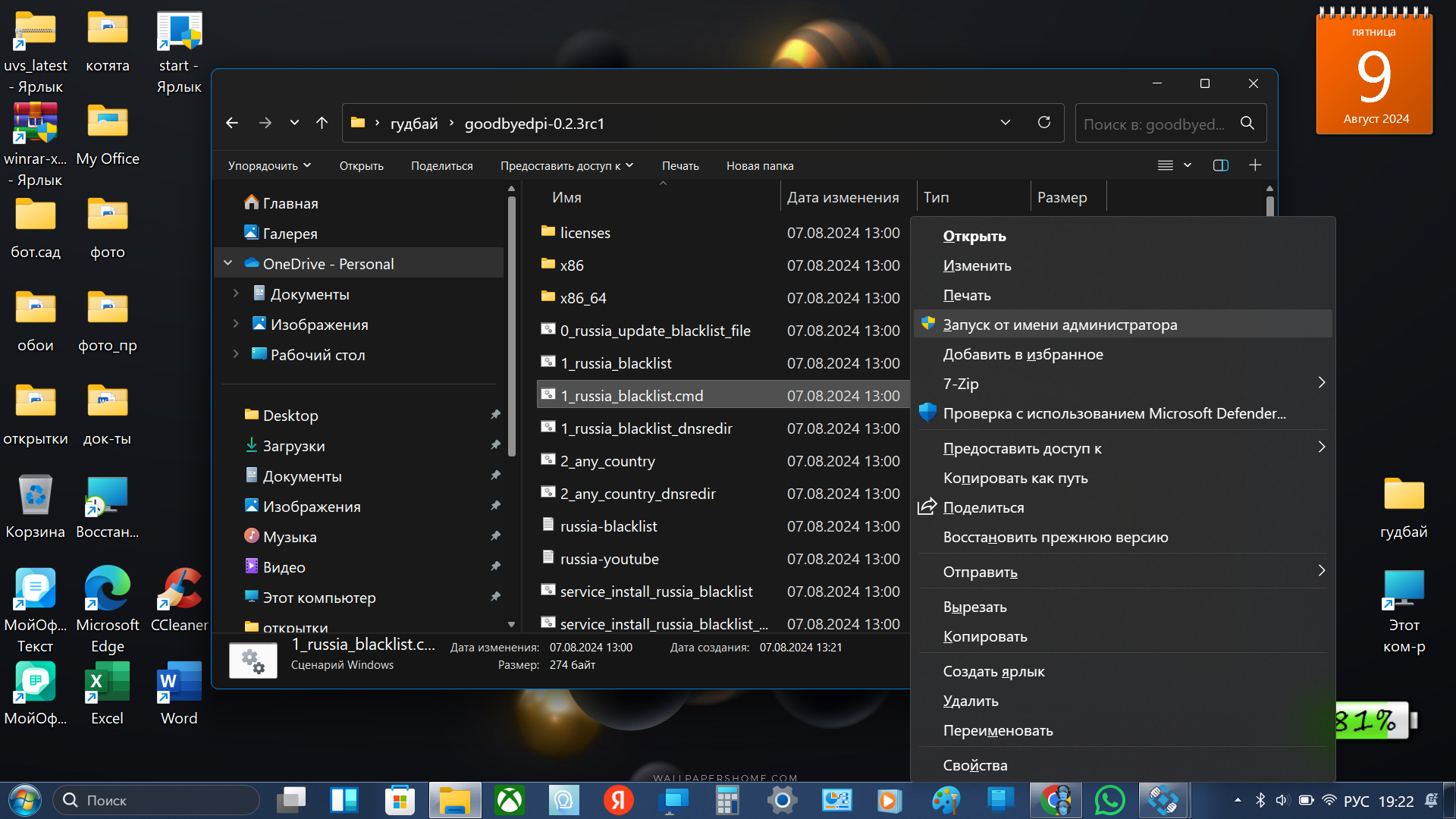The width and height of the screenshot is (1456, 819).
Task: Click Поделиться in the Explorer toolbar
Action: point(441,165)
